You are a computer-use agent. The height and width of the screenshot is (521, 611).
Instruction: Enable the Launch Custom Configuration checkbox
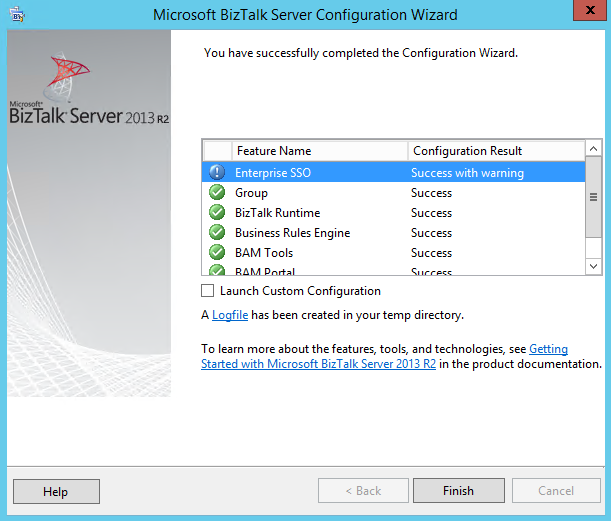[x=208, y=291]
